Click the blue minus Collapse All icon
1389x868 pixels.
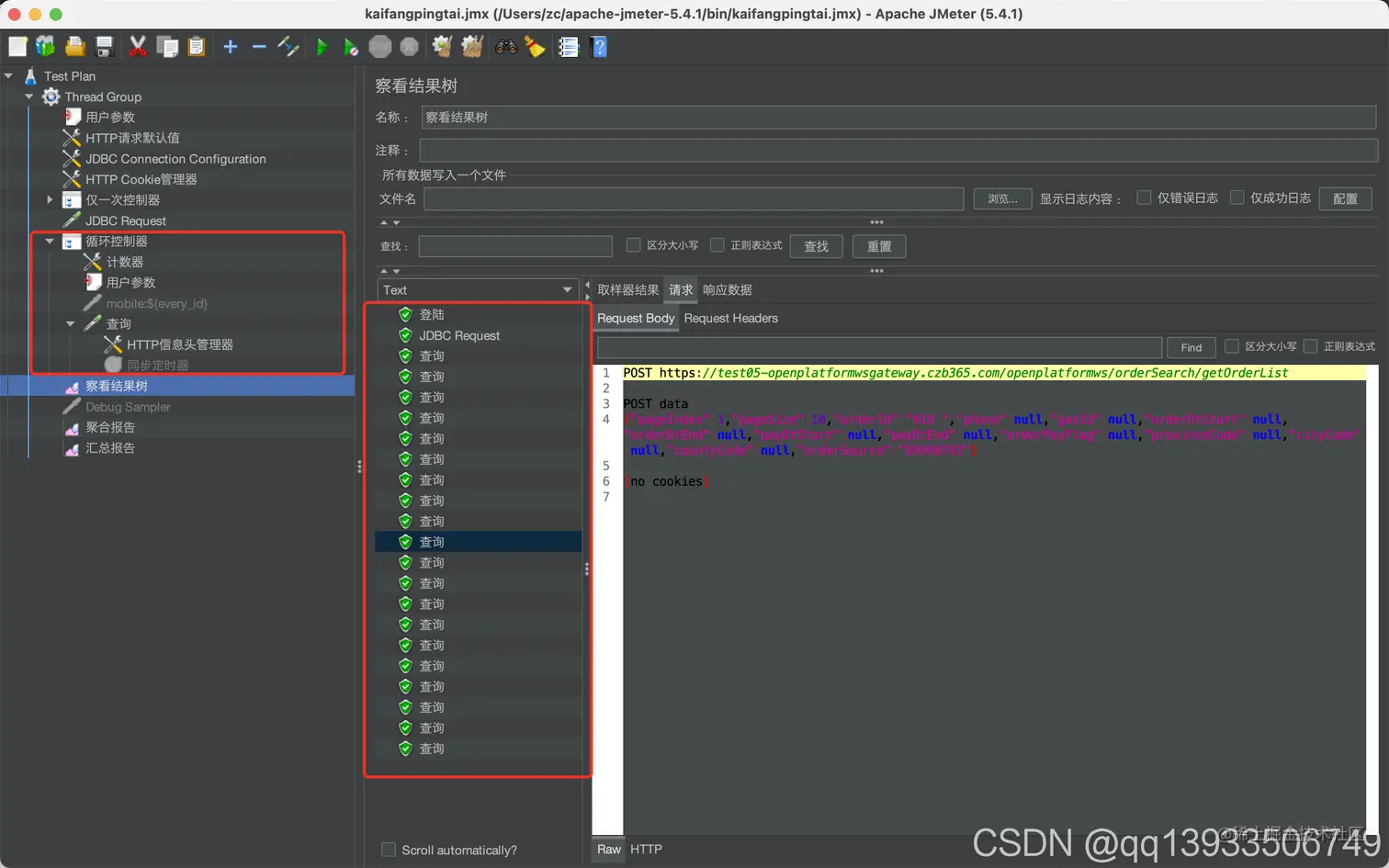click(x=259, y=46)
